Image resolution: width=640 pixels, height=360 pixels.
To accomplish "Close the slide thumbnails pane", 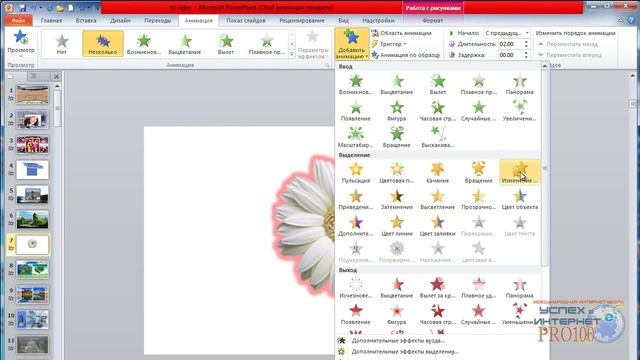I will [x=56, y=76].
